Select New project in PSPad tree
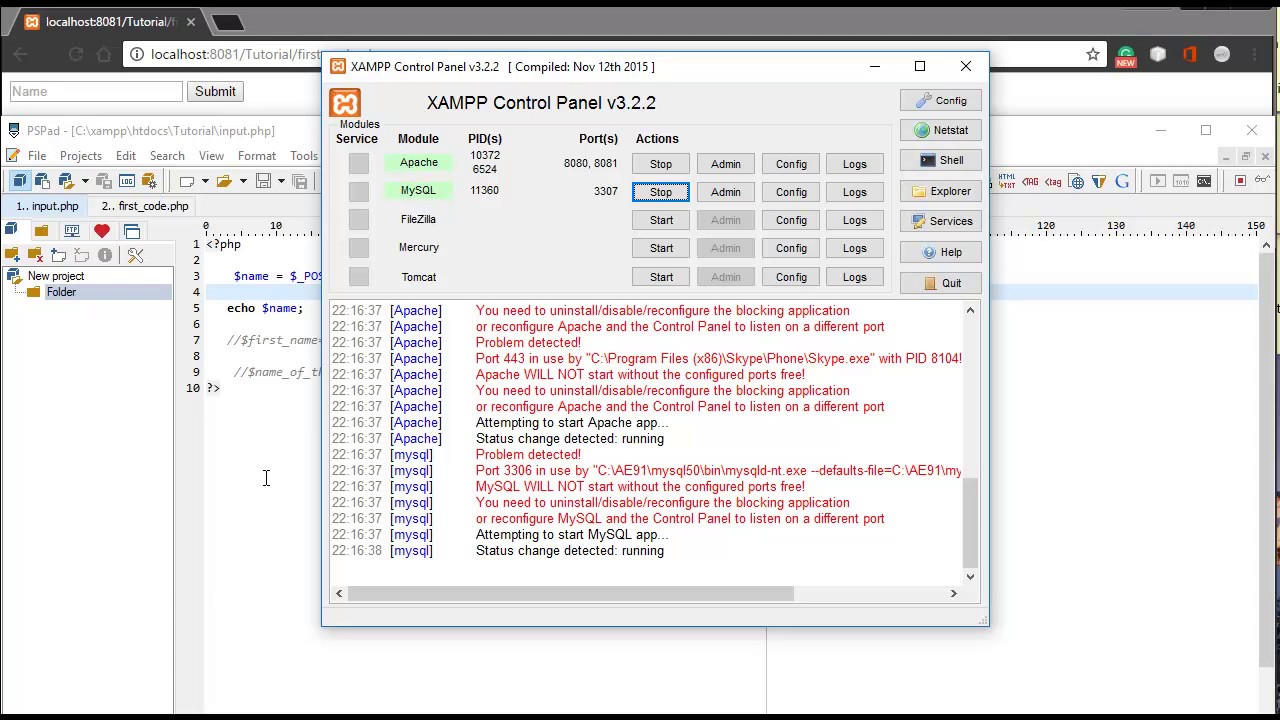The image size is (1280, 720). (x=56, y=276)
